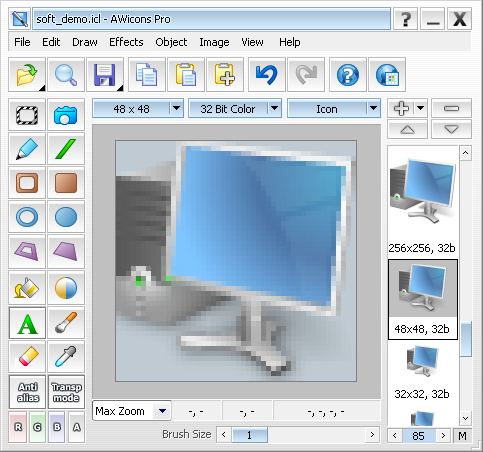Select the filled ellipse tool

(x=66, y=217)
